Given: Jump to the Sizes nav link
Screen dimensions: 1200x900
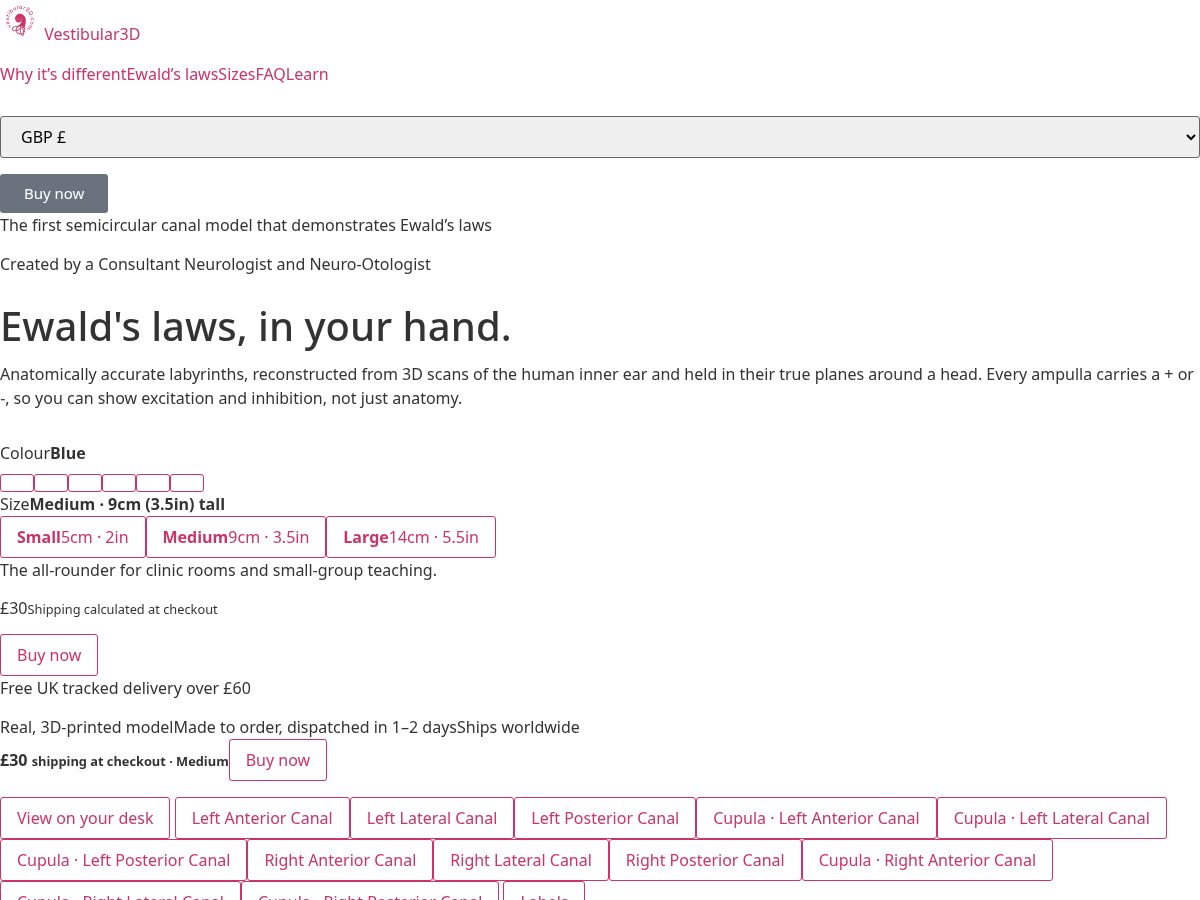Looking at the screenshot, I should [237, 74].
